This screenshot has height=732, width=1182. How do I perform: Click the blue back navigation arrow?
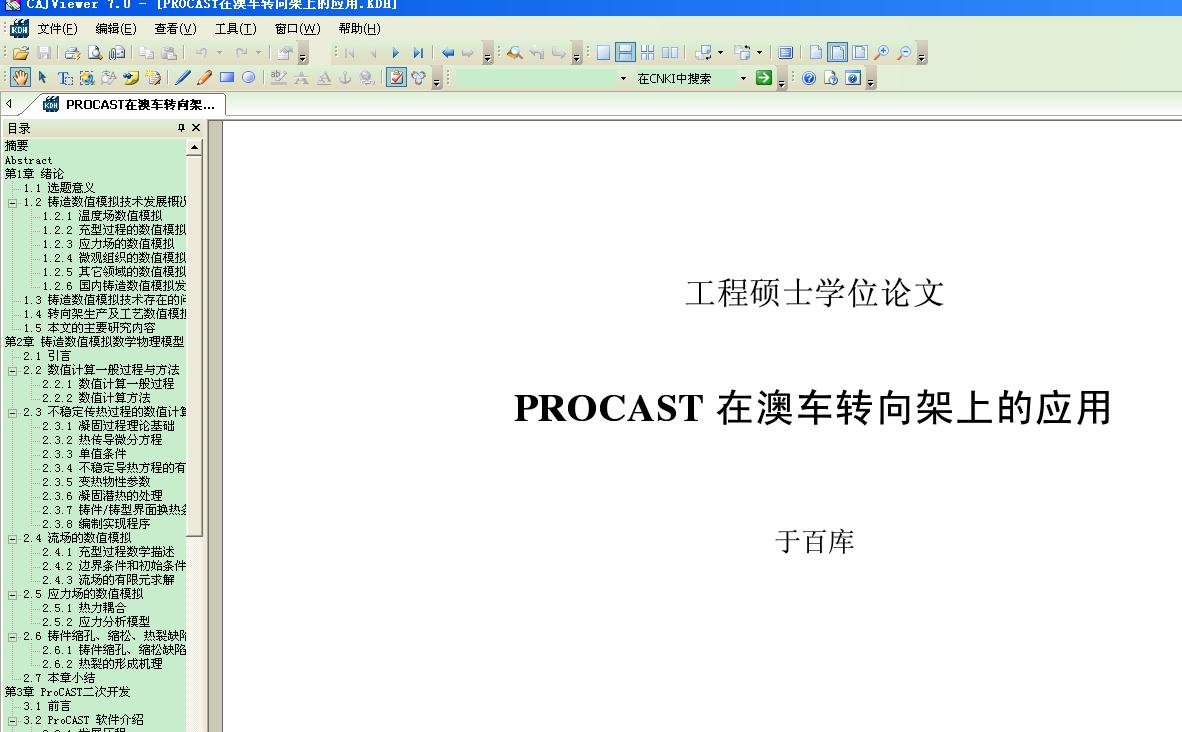(x=448, y=53)
